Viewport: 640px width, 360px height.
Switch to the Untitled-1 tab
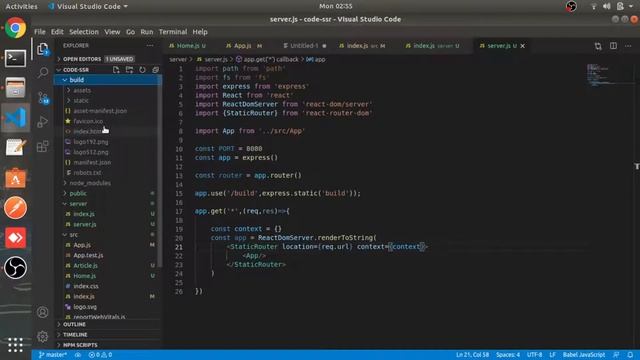coord(304,46)
